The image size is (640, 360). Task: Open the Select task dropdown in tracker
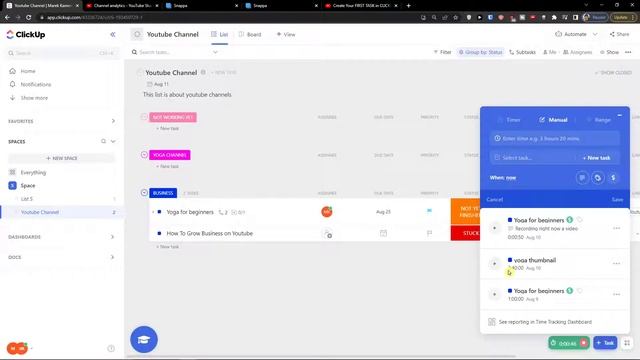coord(533,158)
